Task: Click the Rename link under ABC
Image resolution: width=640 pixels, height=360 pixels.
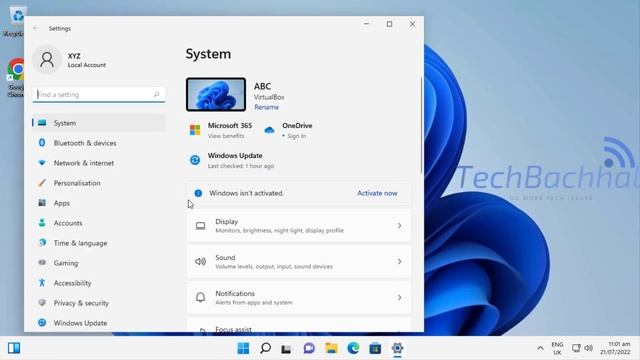Action: coord(267,107)
